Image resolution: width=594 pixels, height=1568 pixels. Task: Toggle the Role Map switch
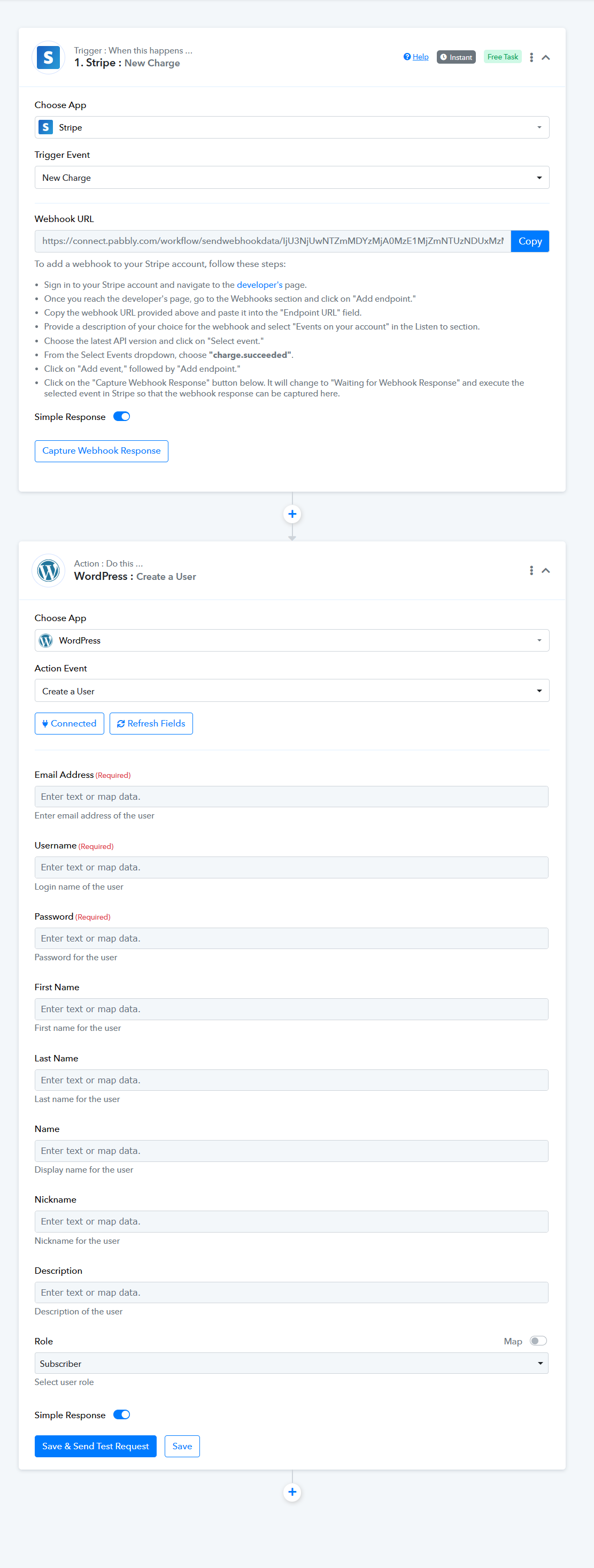(538, 1341)
